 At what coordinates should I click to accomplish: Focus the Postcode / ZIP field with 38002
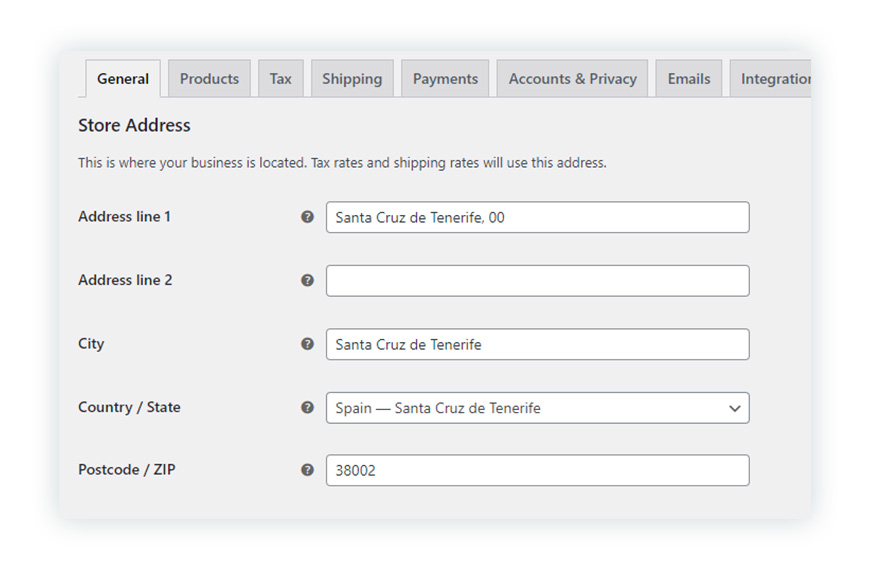pyautogui.click(x=537, y=470)
